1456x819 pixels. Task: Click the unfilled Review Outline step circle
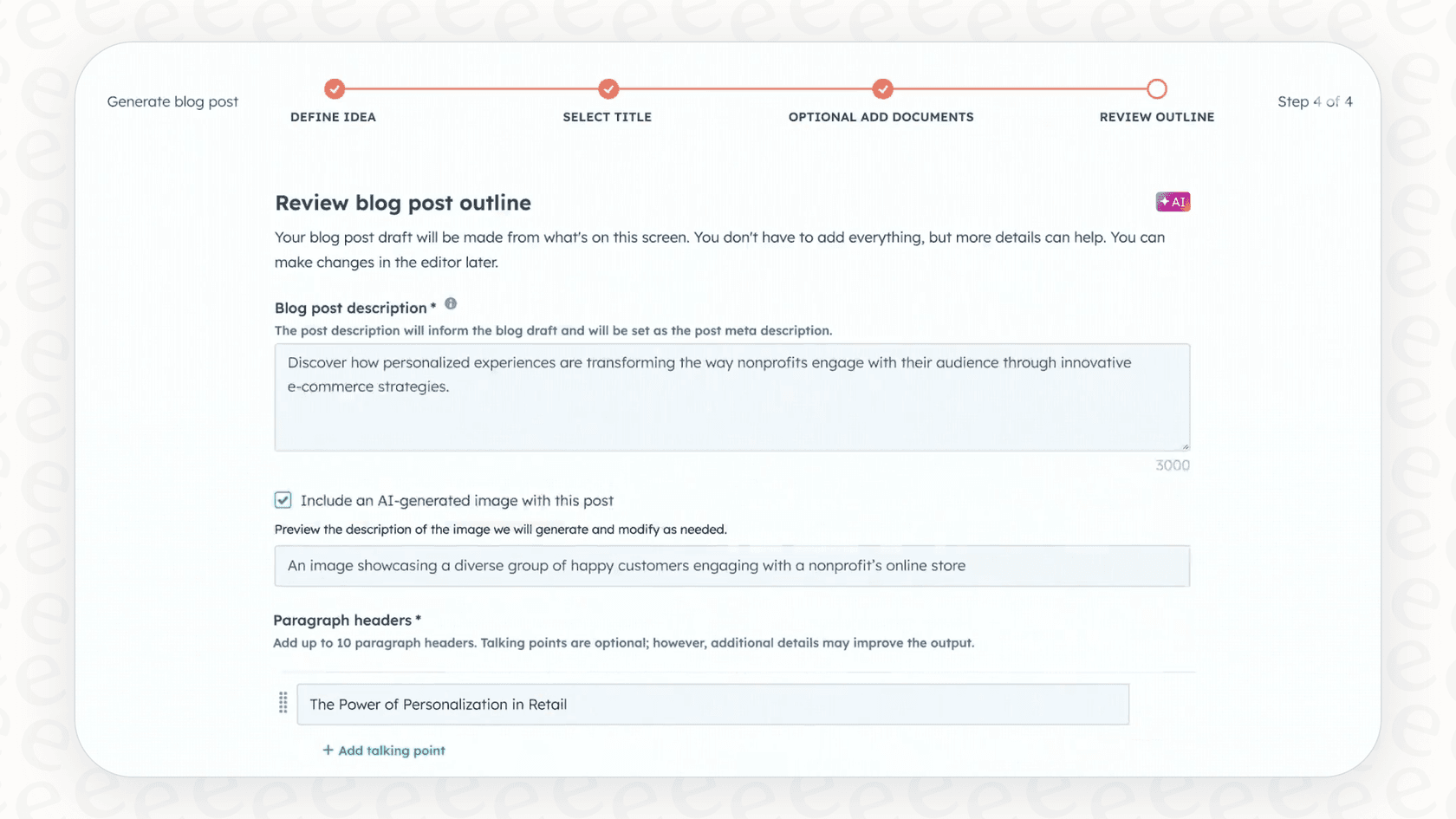point(1157,88)
